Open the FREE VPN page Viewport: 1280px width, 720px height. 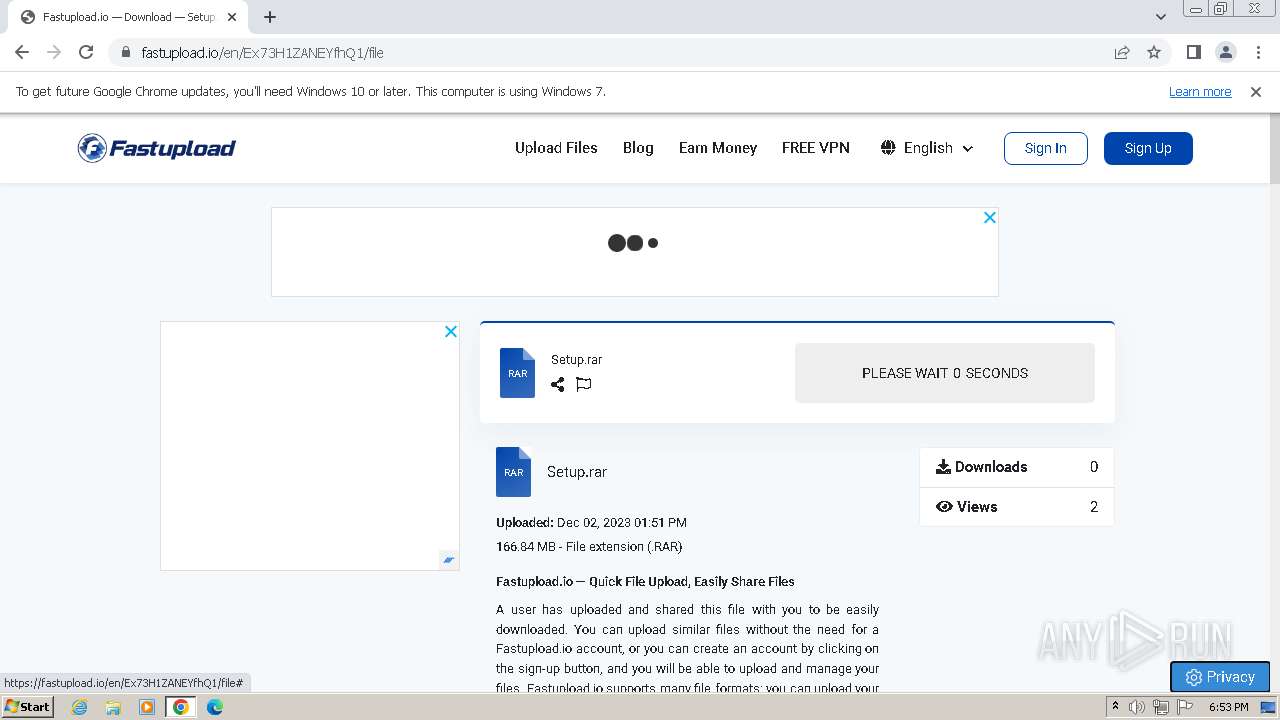pos(816,148)
